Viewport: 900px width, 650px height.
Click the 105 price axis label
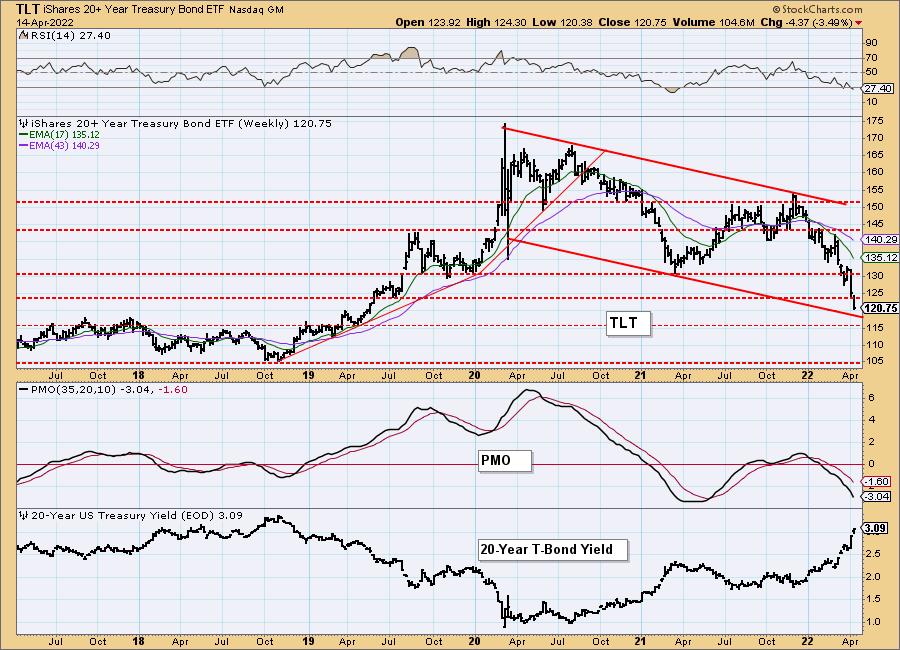point(875,361)
